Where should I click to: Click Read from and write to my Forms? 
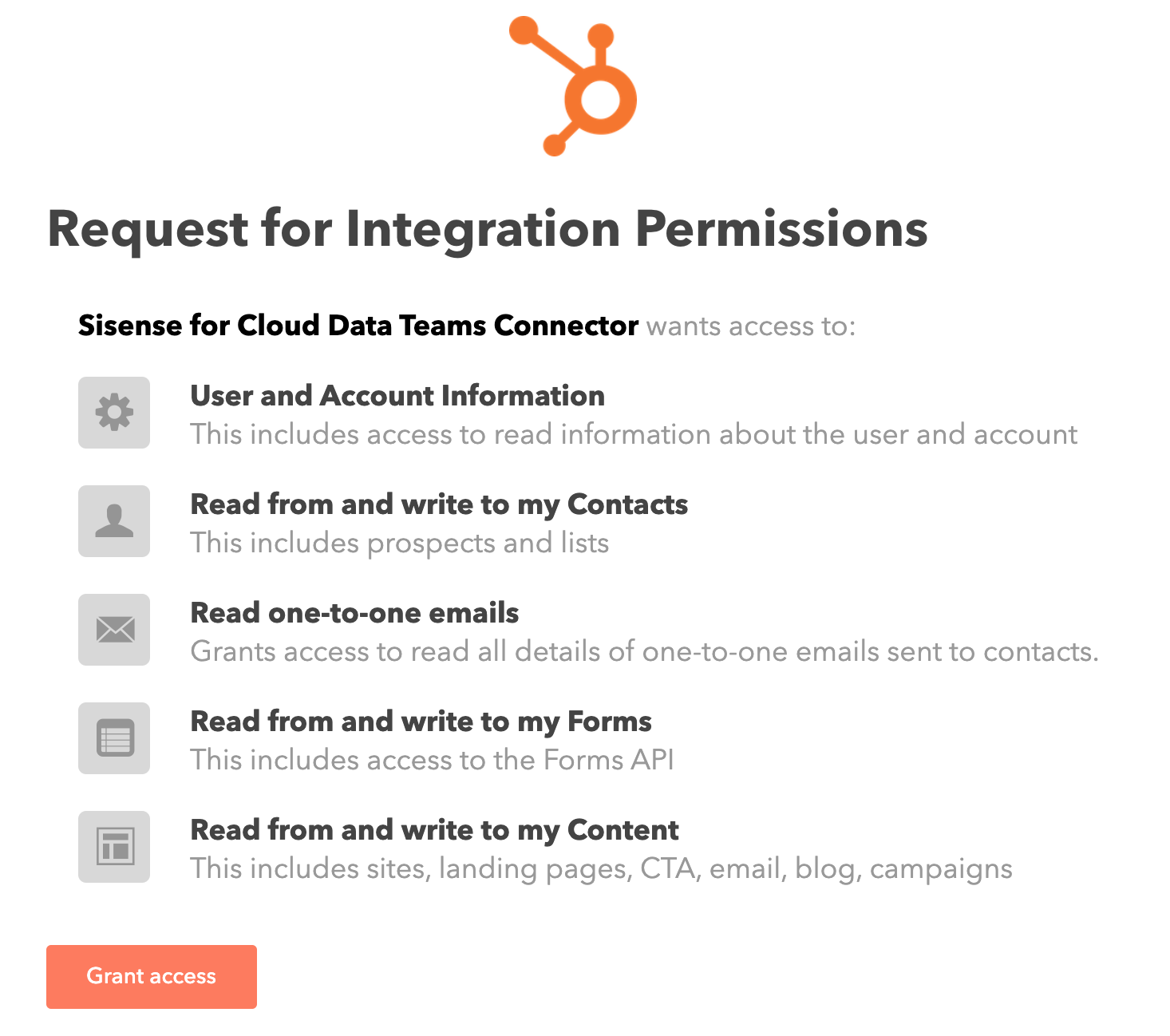421,722
